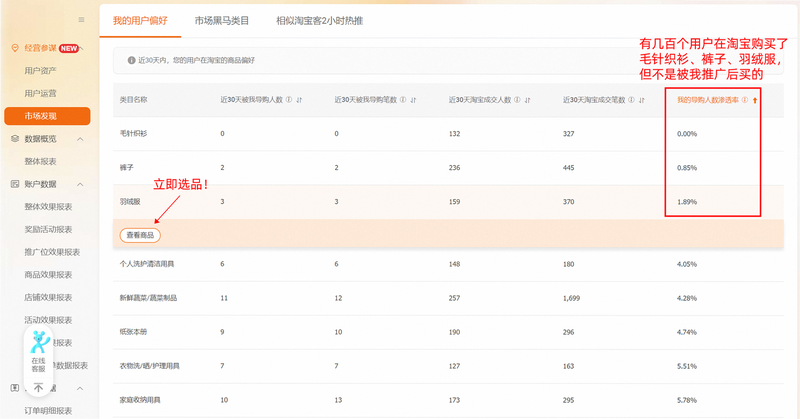Image resolution: width=800 pixels, height=419 pixels.
Task: Show info tooltip for 近30天被我导购笔数
Action: [403, 100]
